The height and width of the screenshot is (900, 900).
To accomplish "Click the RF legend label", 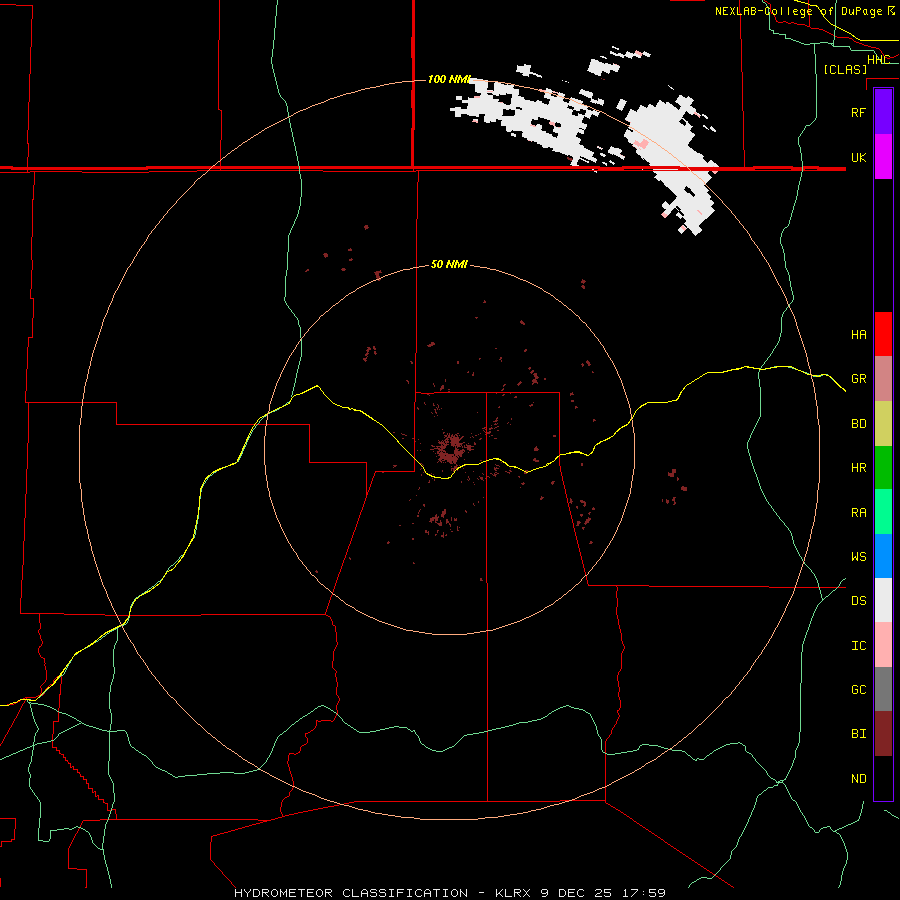I will 859,112.
